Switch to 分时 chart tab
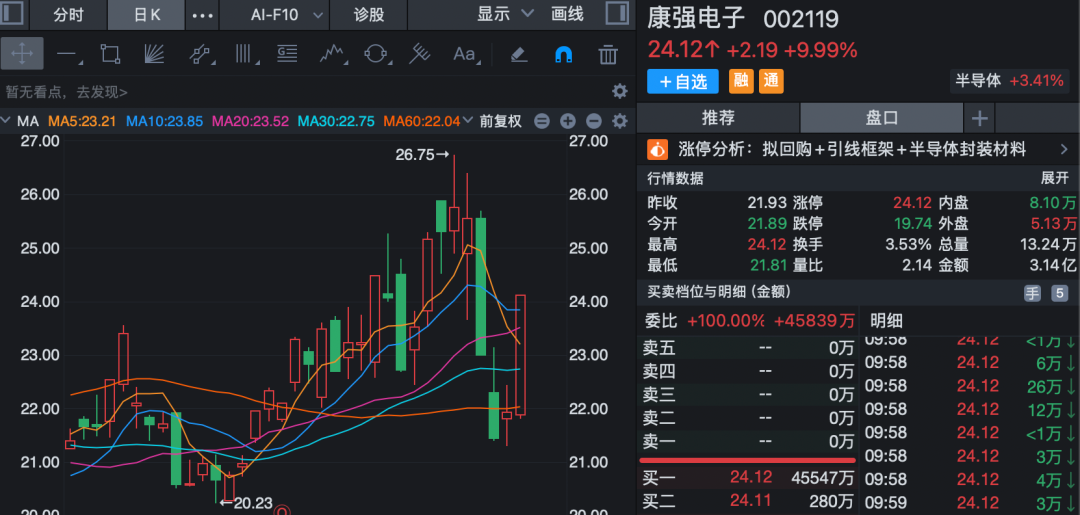This screenshot has height=515, width=1080. tap(68, 15)
